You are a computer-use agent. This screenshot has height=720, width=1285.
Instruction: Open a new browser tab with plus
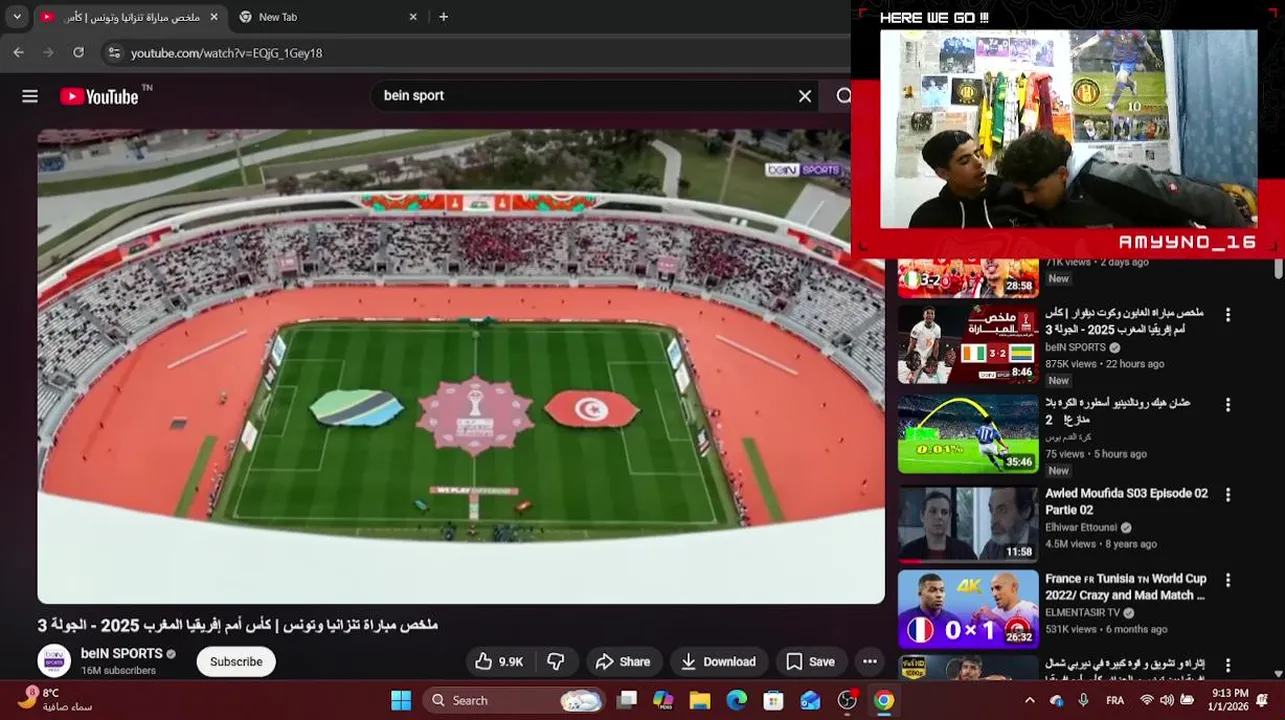coord(443,17)
